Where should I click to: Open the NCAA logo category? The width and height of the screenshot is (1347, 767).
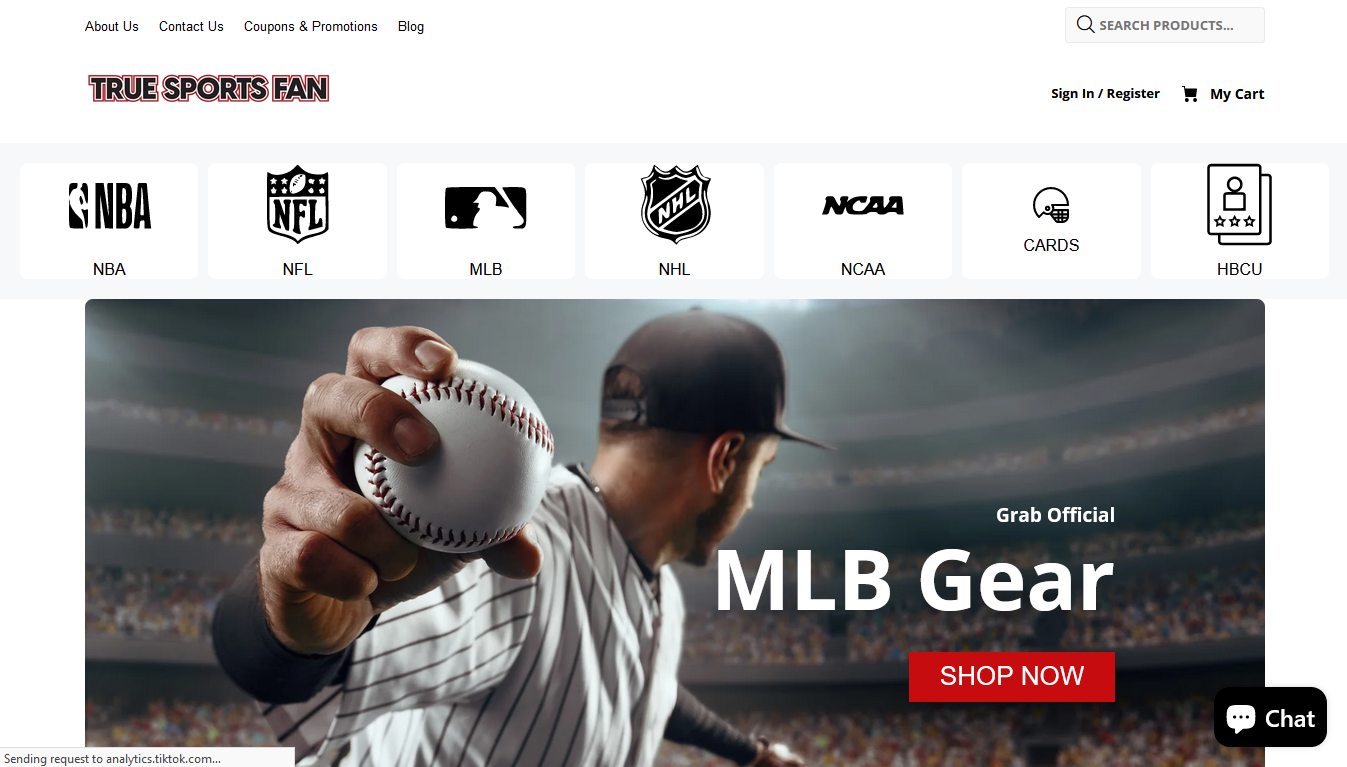click(x=863, y=205)
